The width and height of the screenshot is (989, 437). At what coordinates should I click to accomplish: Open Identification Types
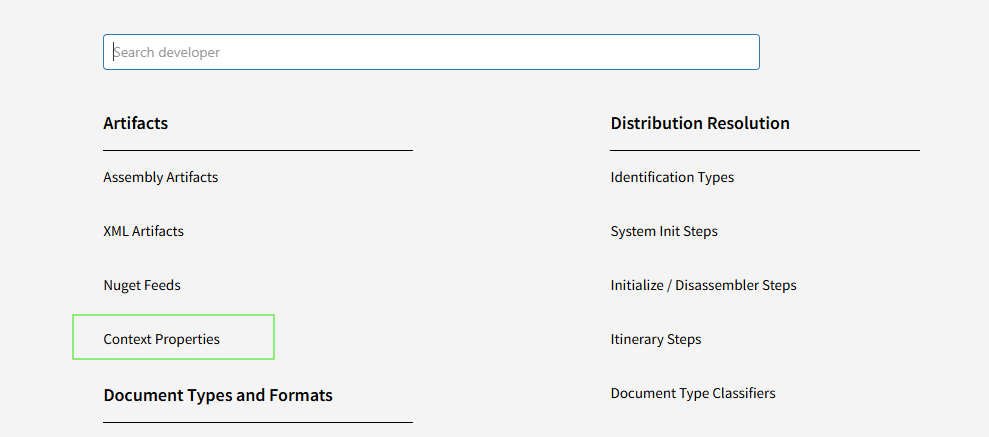pos(672,177)
